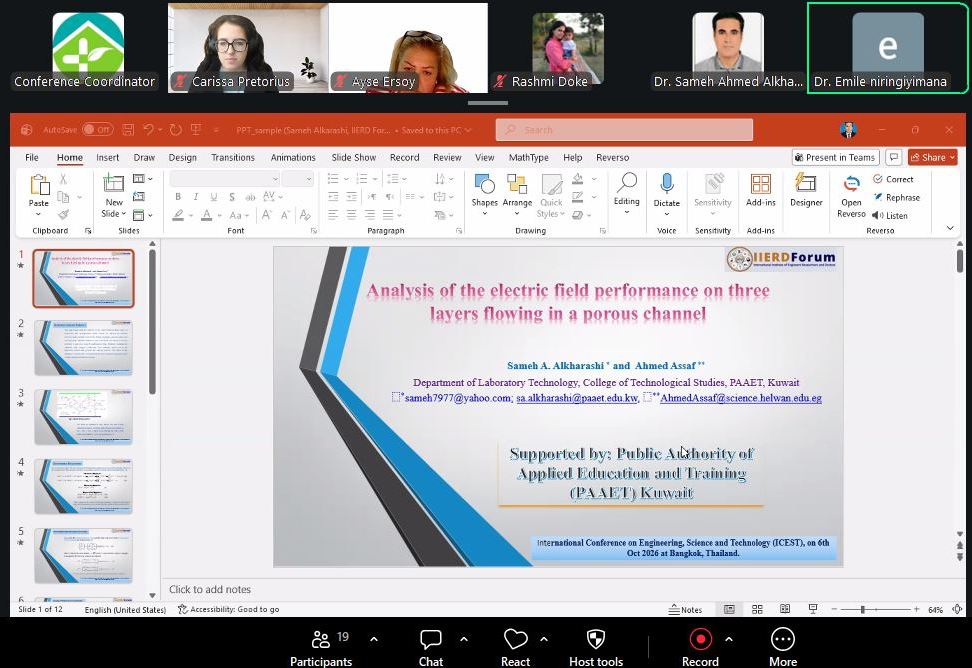972x668 pixels.
Task: Open the New Slide dropdown
Action: coord(113,208)
